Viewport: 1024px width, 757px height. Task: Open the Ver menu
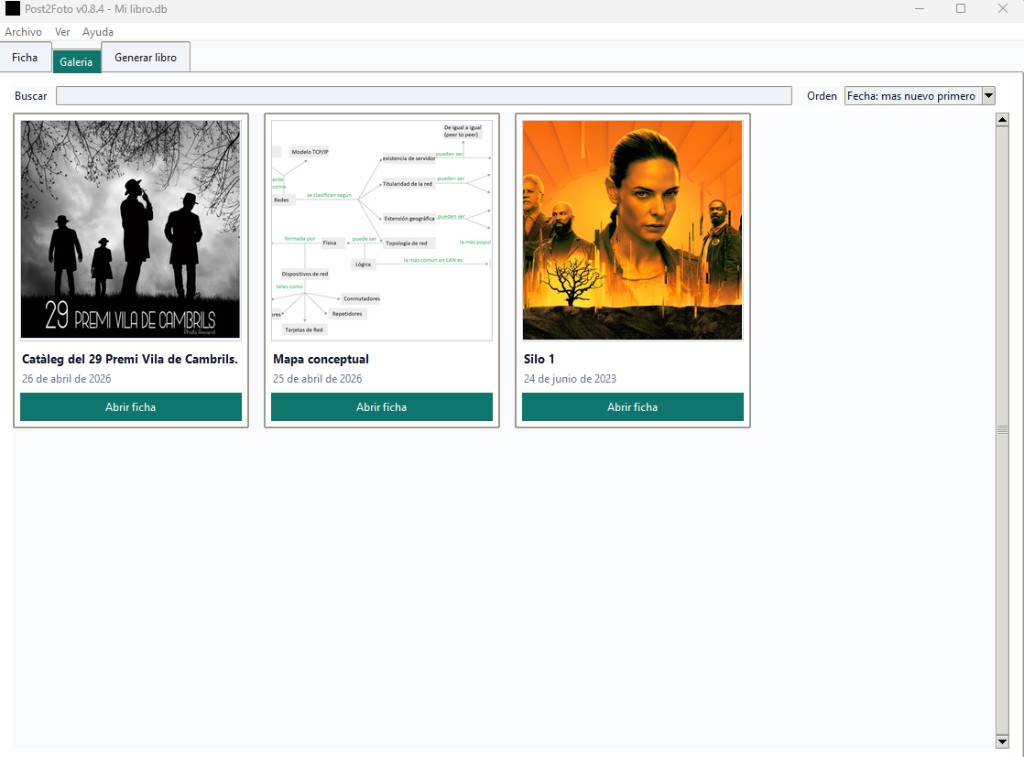62,32
